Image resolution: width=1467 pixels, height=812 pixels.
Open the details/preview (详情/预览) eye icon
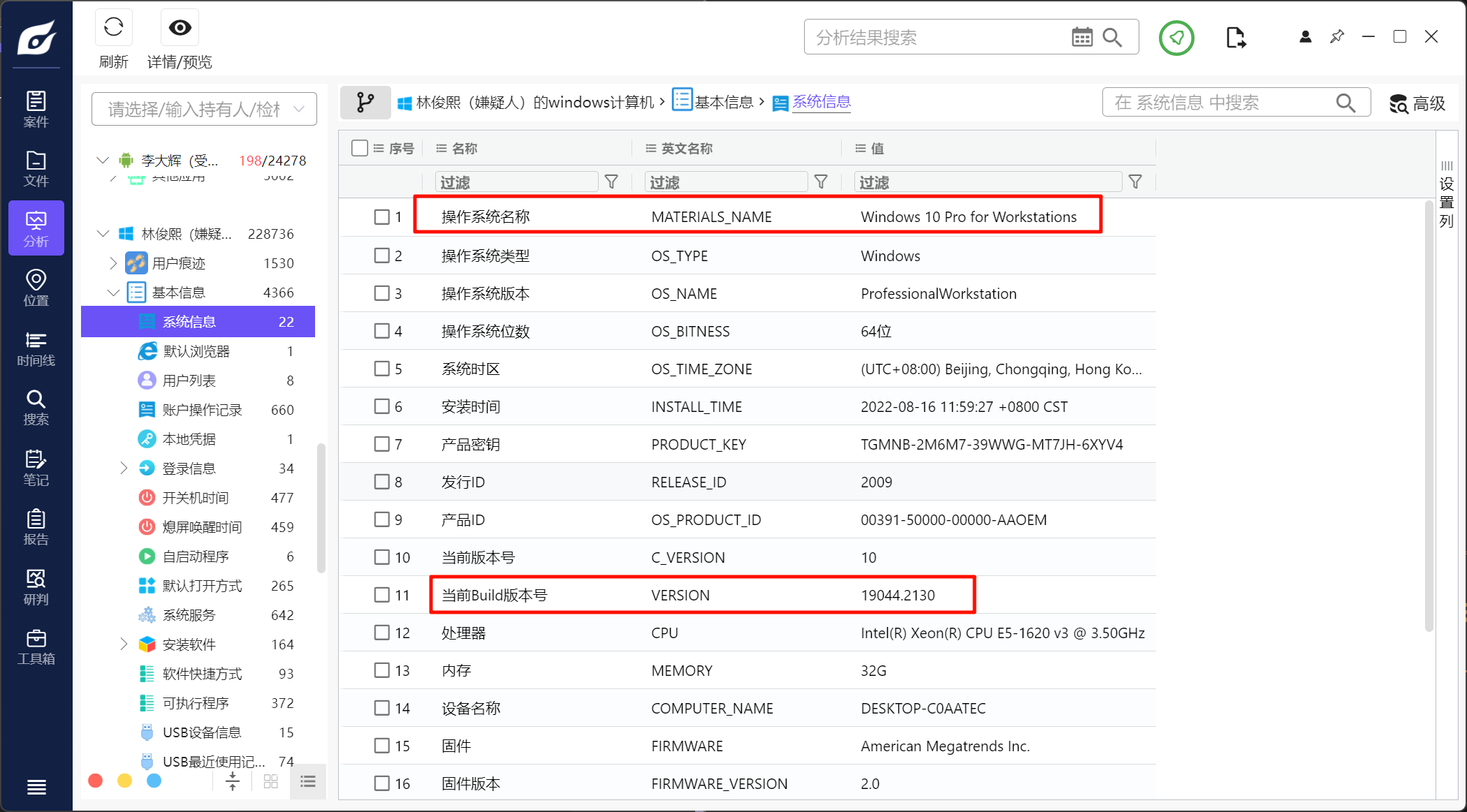tap(180, 28)
